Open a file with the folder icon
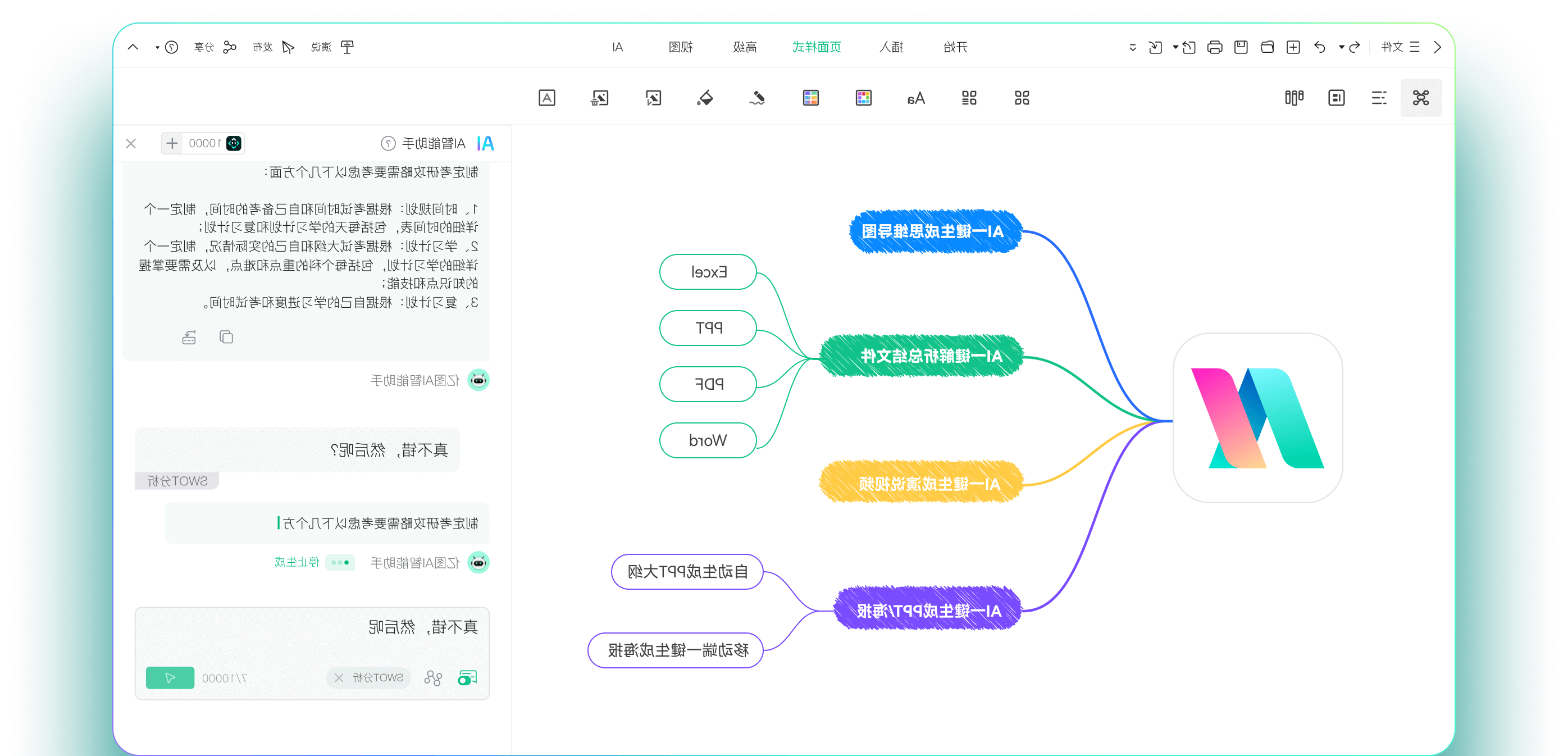Screen dimensions: 1568x756 coord(1268,47)
